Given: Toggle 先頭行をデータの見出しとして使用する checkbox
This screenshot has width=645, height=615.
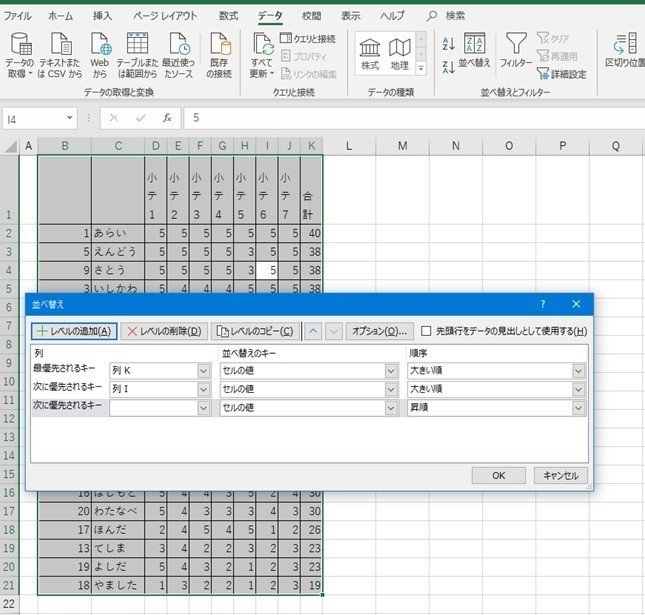Looking at the screenshot, I should pos(426,331).
